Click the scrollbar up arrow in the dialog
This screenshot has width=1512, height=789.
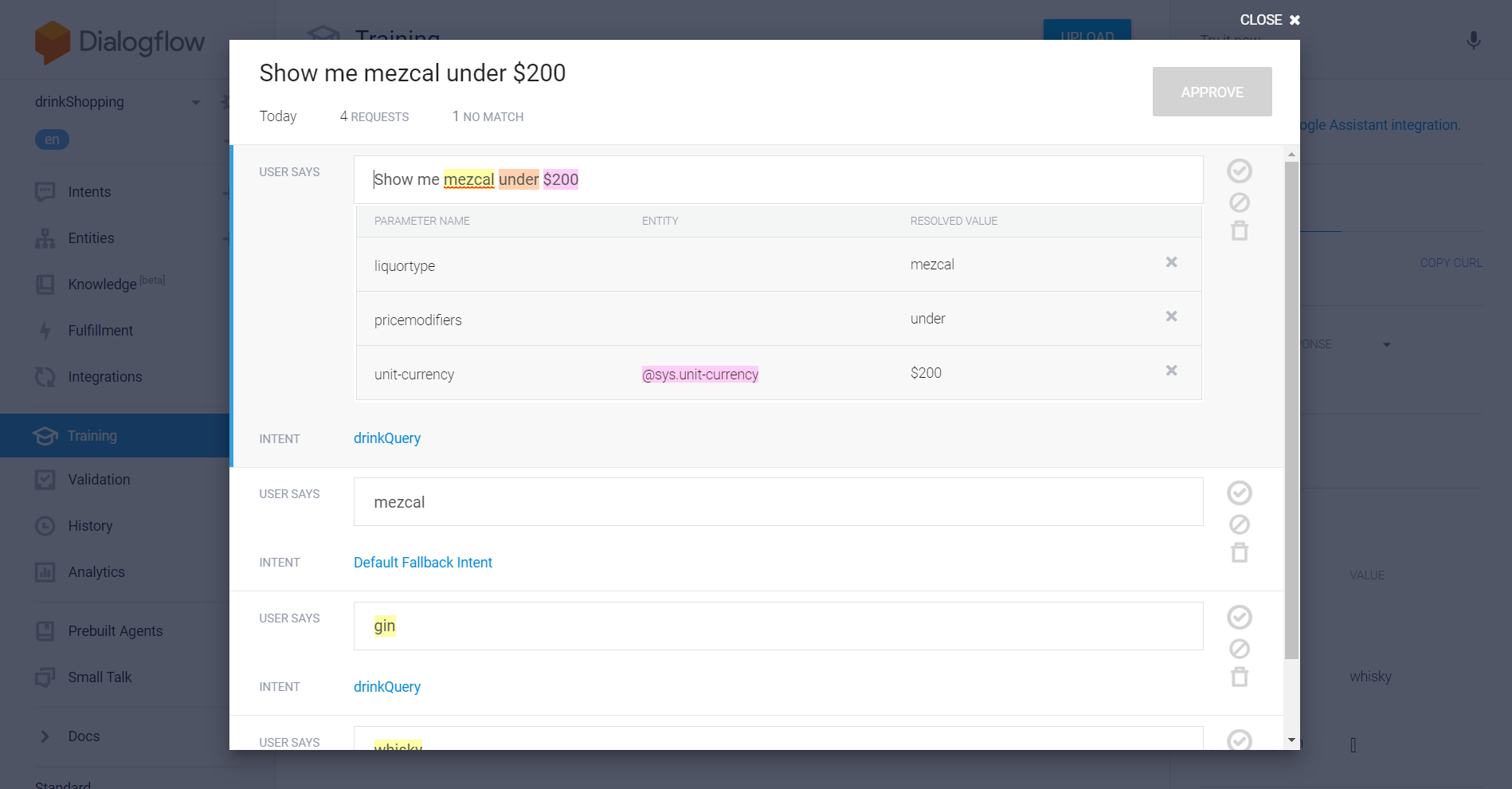pyautogui.click(x=1291, y=154)
